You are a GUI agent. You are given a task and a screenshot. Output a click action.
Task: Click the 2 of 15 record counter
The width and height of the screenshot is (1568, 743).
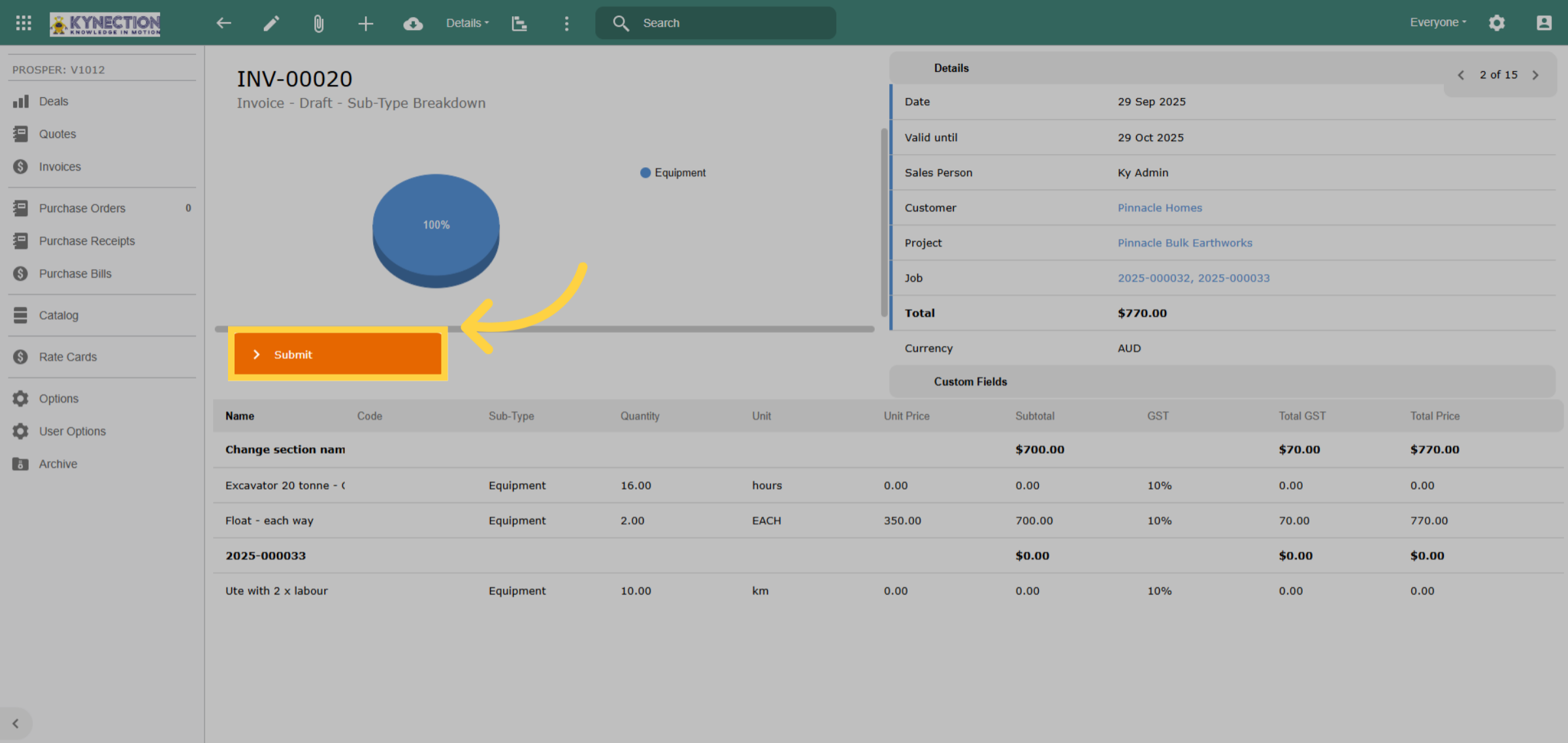click(1499, 75)
